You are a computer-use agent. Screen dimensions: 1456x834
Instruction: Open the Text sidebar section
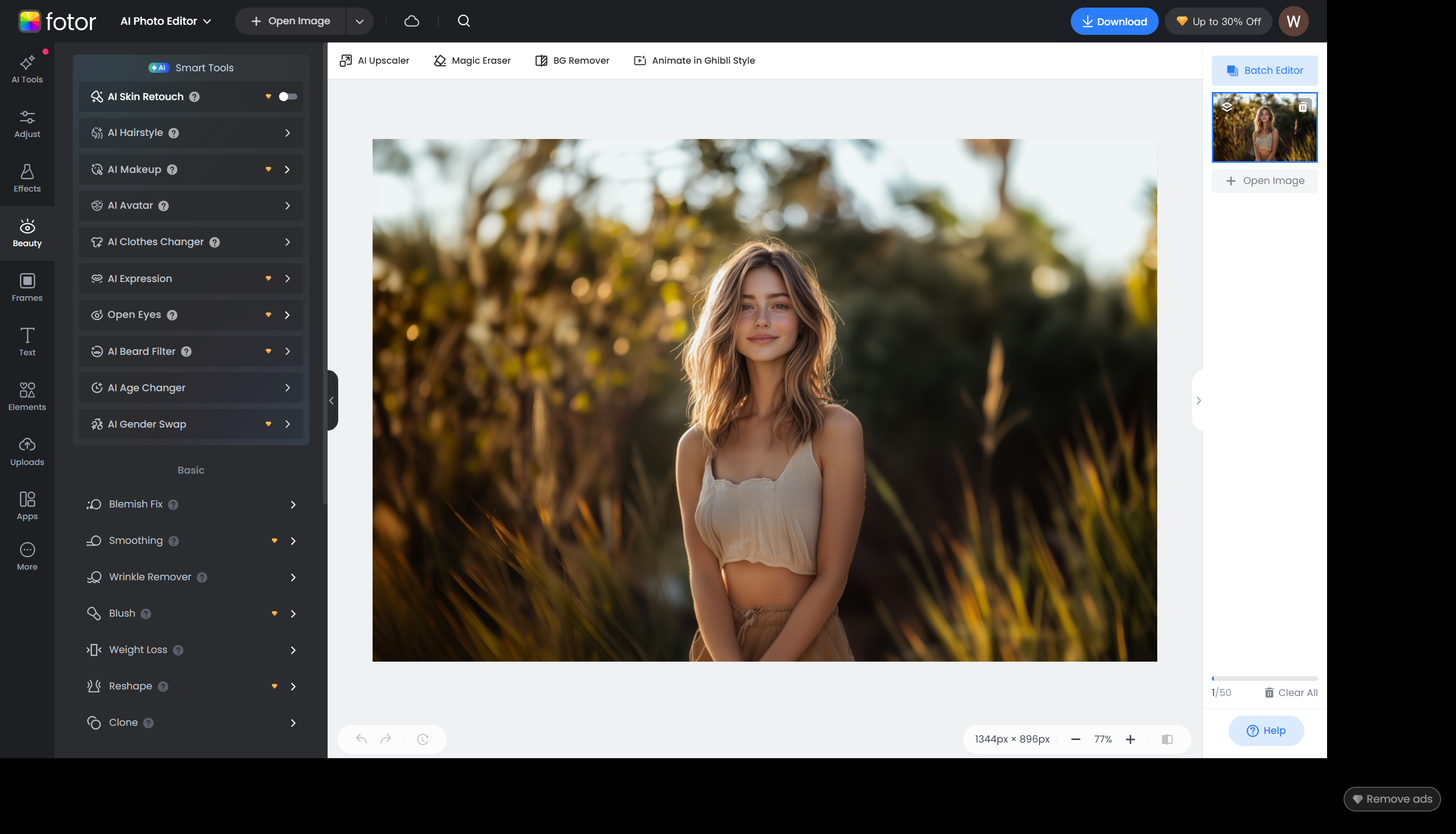pyautogui.click(x=27, y=342)
